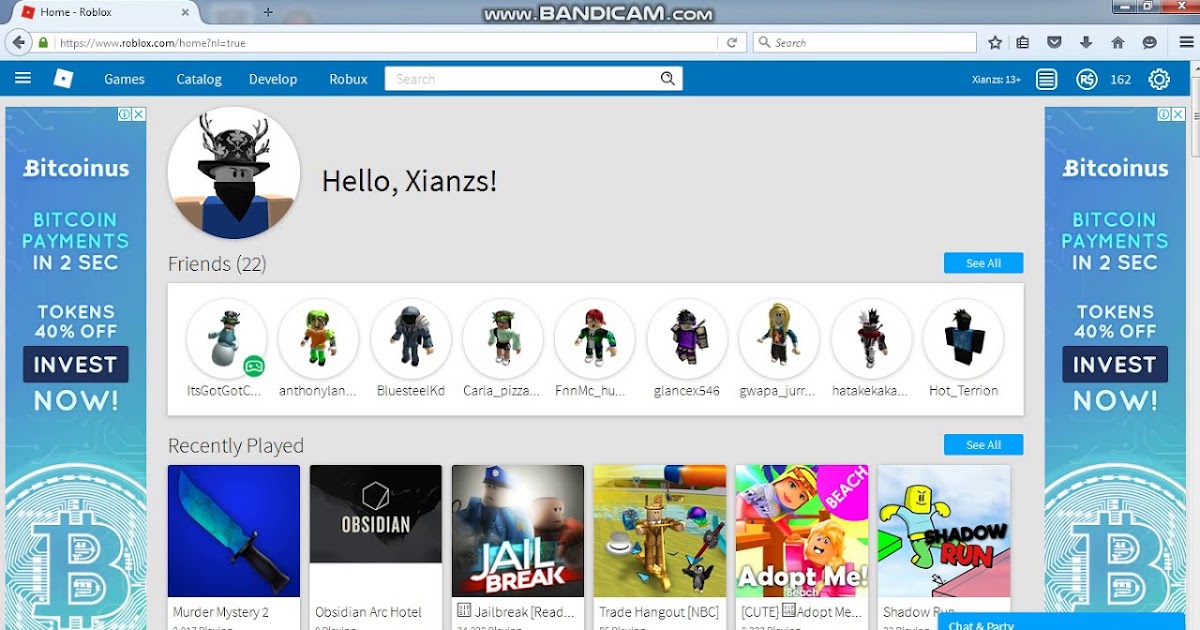Viewport: 1200px width, 630px height.
Task: Click the Firefox home icon
Action: point(1118,43)
